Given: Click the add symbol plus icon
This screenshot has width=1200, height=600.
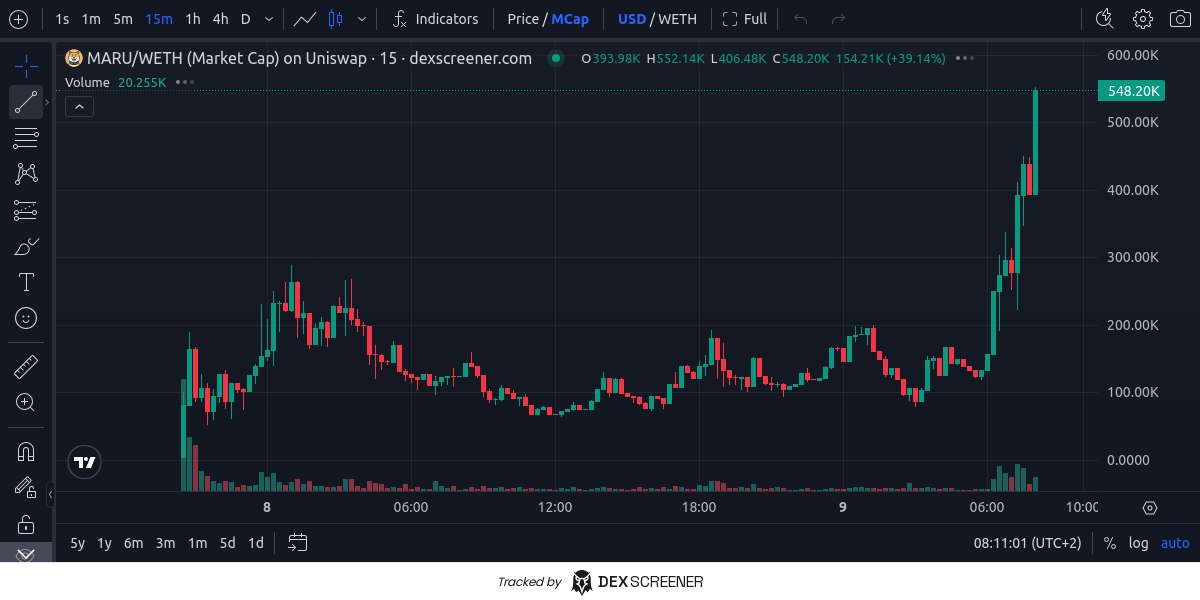Looking at the screenshot, I should 18,18.
